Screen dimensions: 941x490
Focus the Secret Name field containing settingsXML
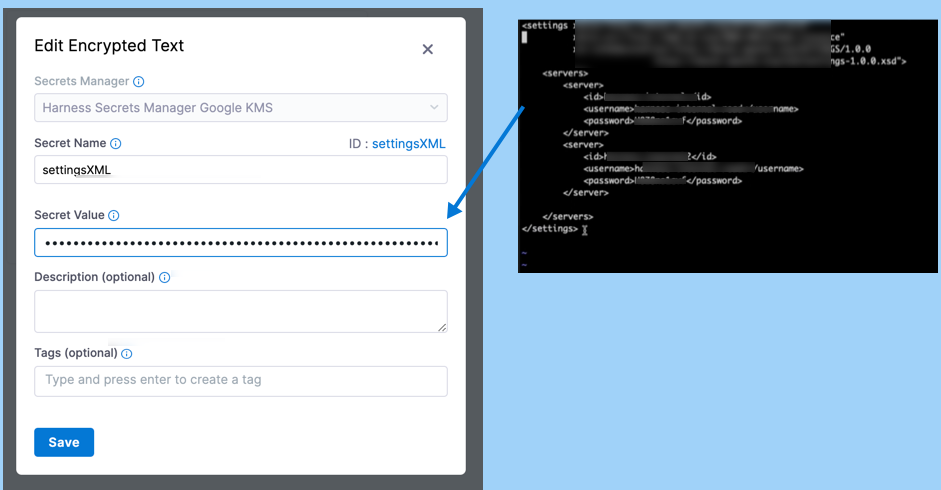240,170
